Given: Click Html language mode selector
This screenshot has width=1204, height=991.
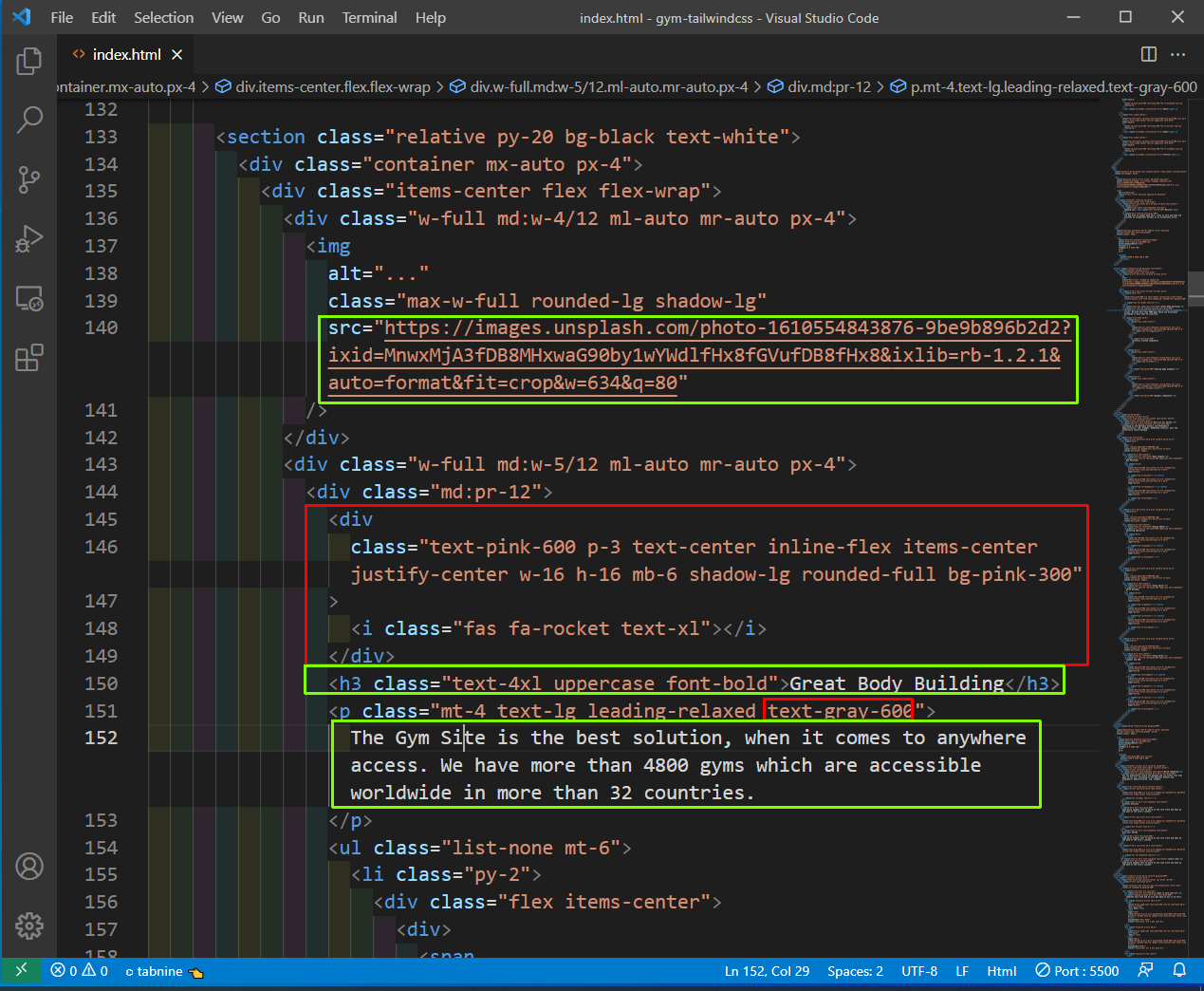Looking at the screenshot, I should 1002,971.
